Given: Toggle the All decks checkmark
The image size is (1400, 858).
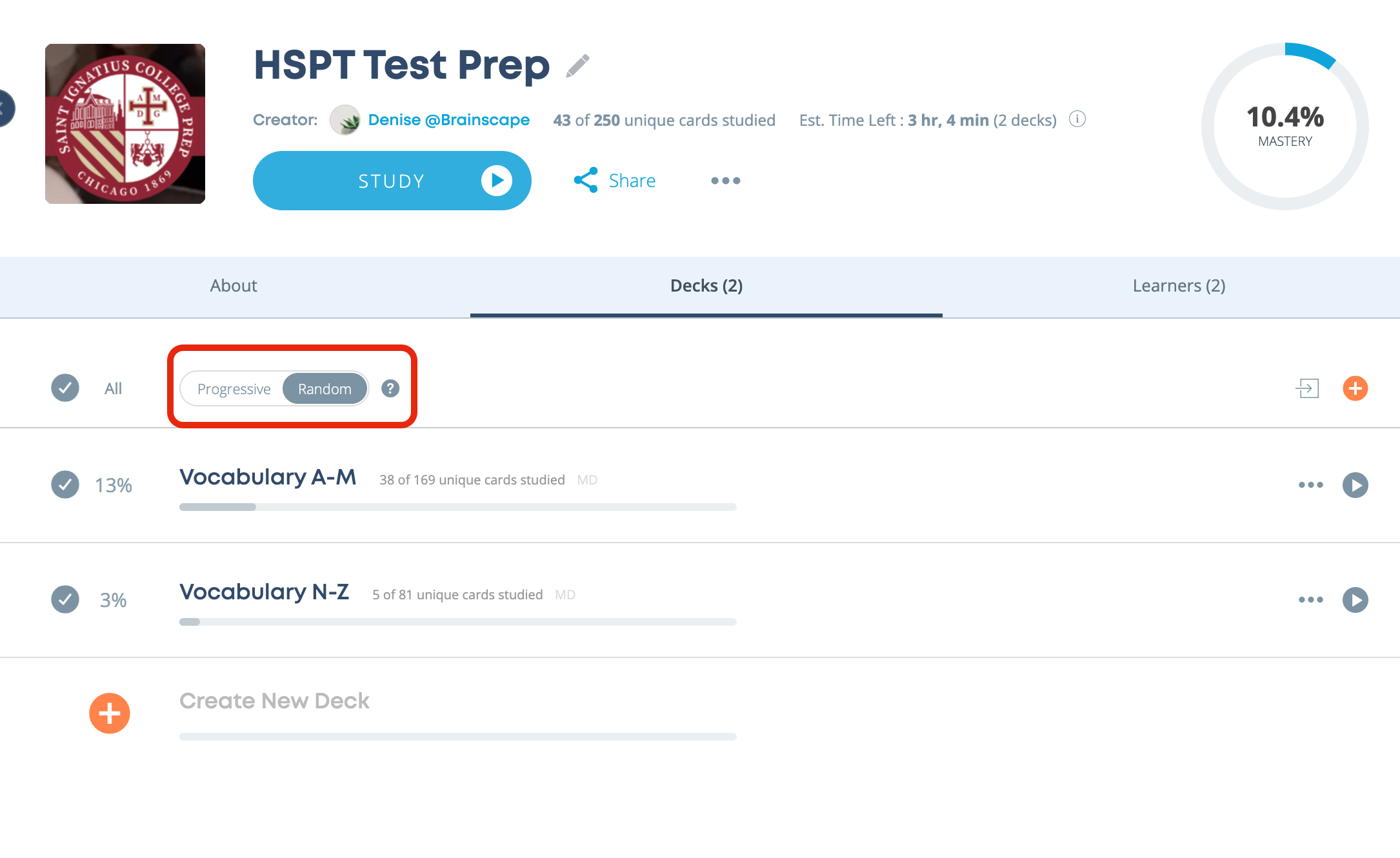Looking at the screenshot, I should tap(65, 388).
